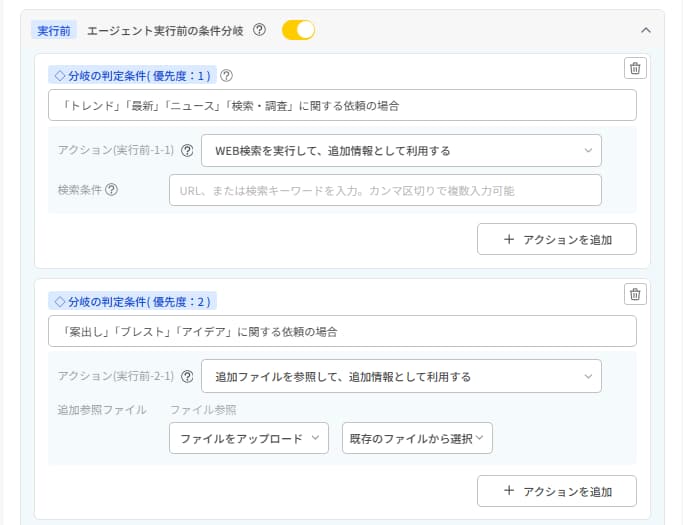Collapse the 実行前 condition section
The height and width of the screenshot is (525, 683).
(x=646, y=30)
